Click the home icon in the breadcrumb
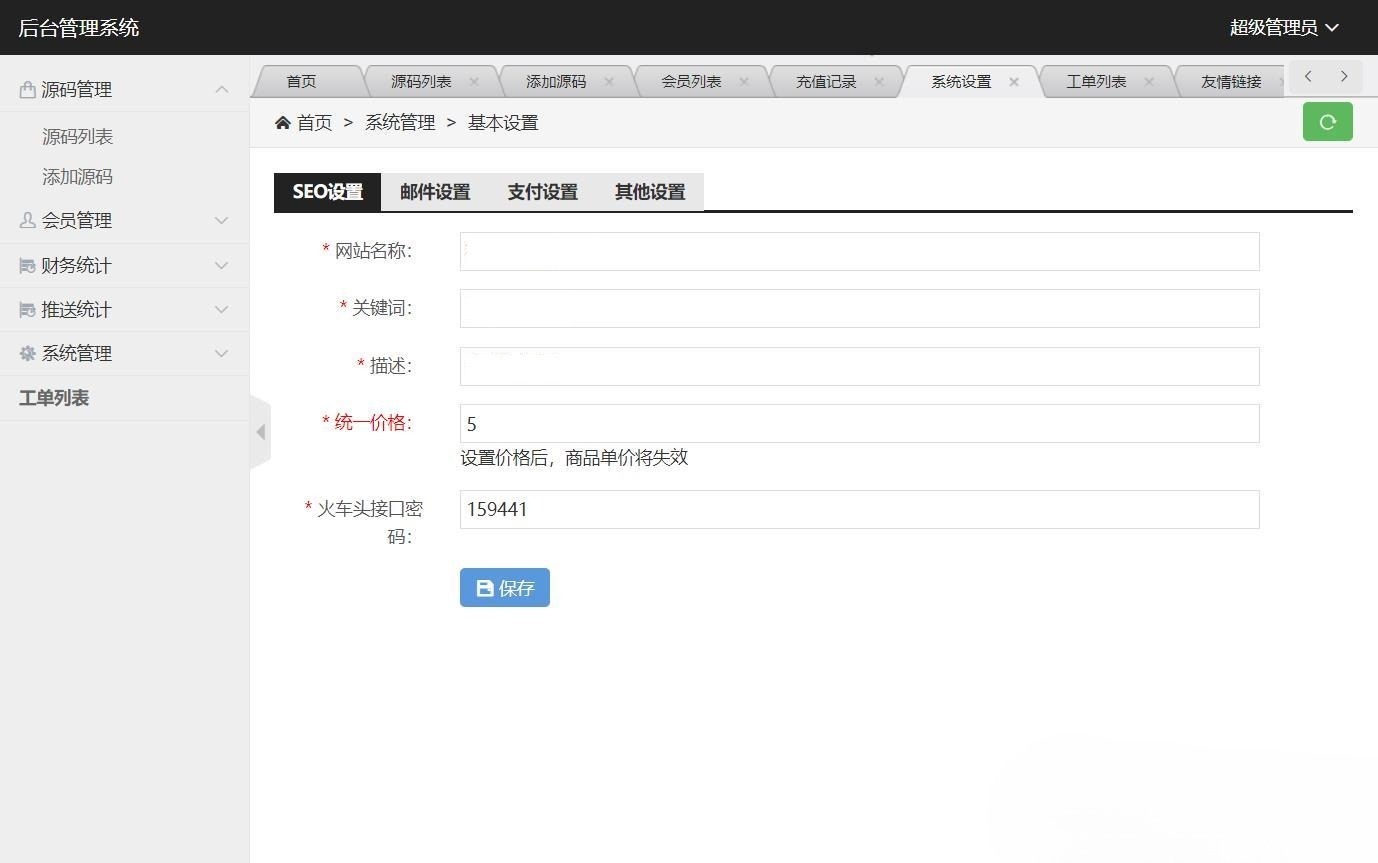 [283, 122]
